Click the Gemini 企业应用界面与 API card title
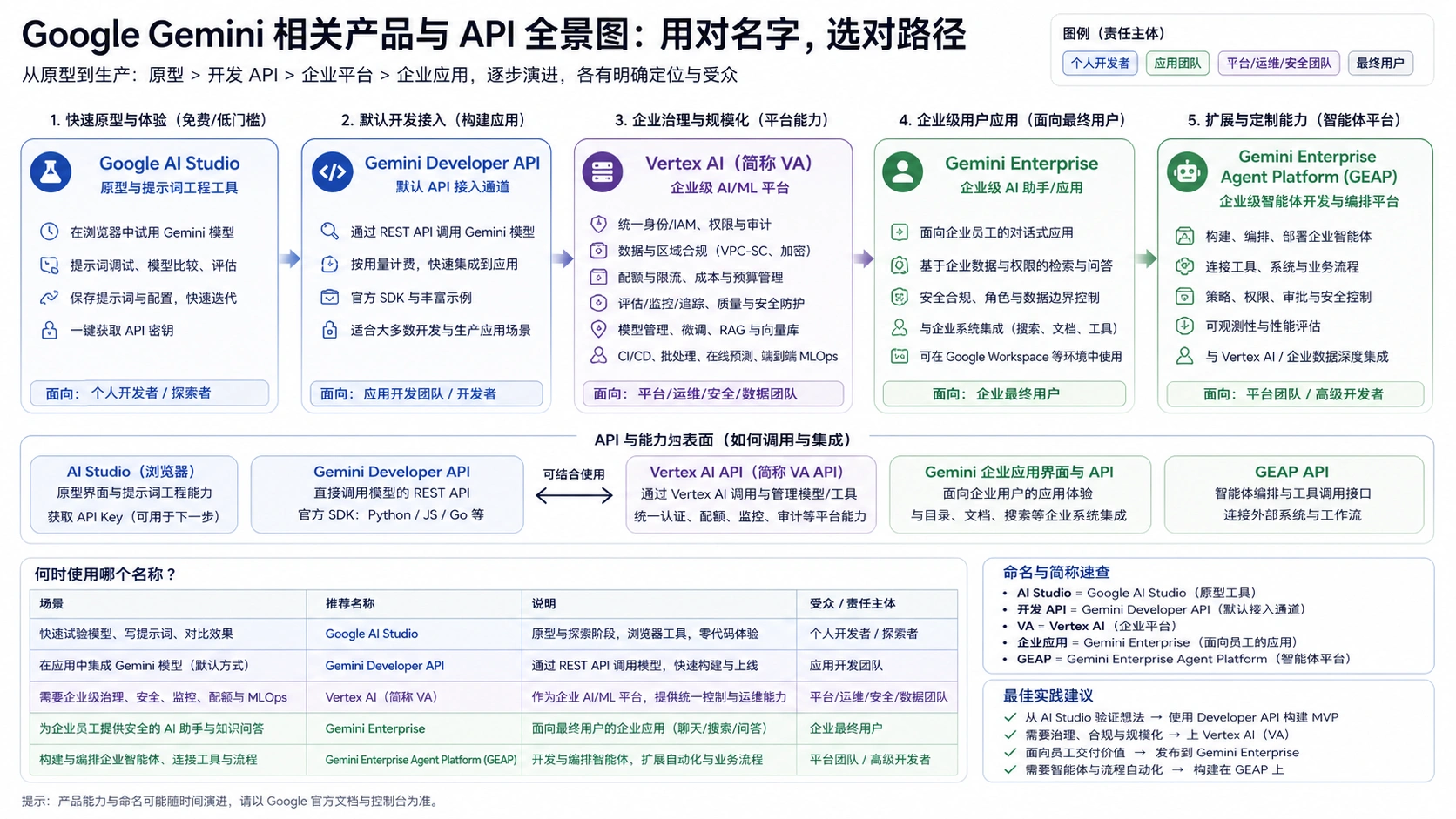1456x819 pixels. [1019, 472]
